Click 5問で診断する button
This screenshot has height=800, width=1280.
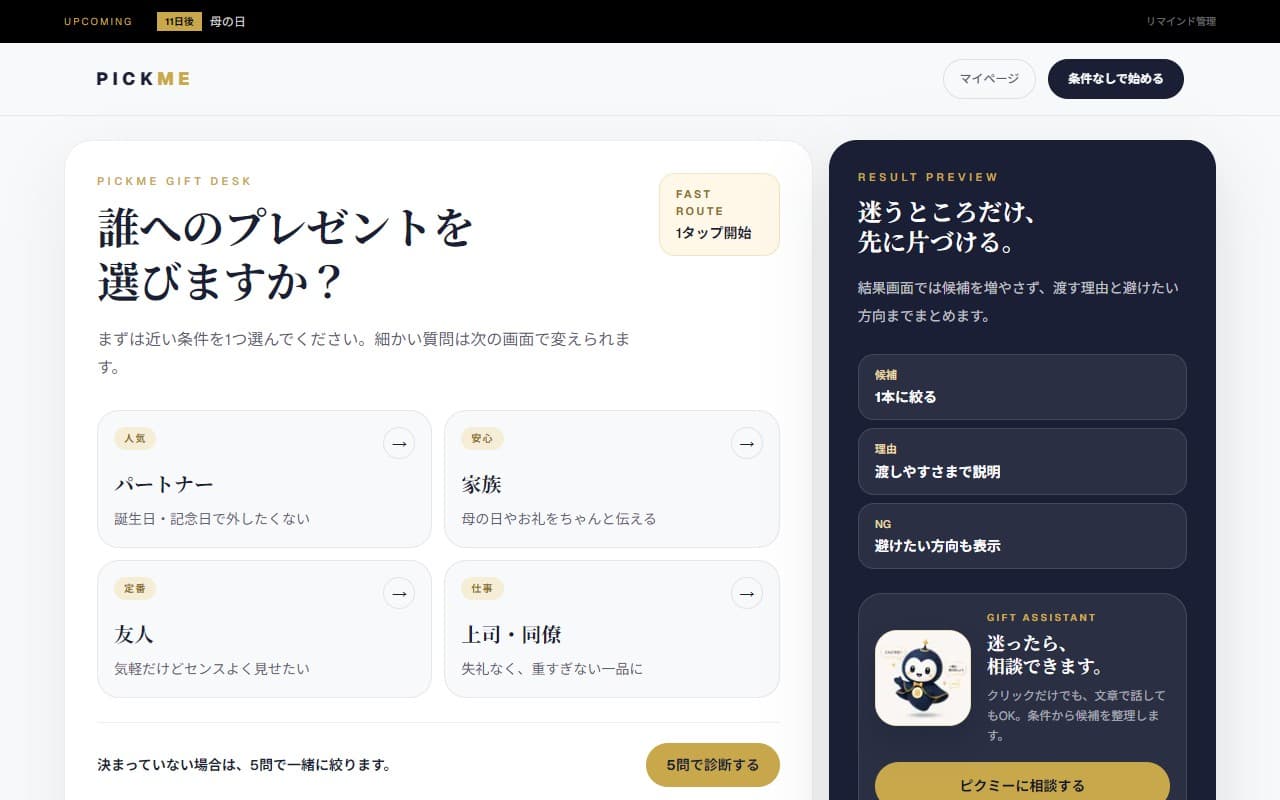point(713,765)
